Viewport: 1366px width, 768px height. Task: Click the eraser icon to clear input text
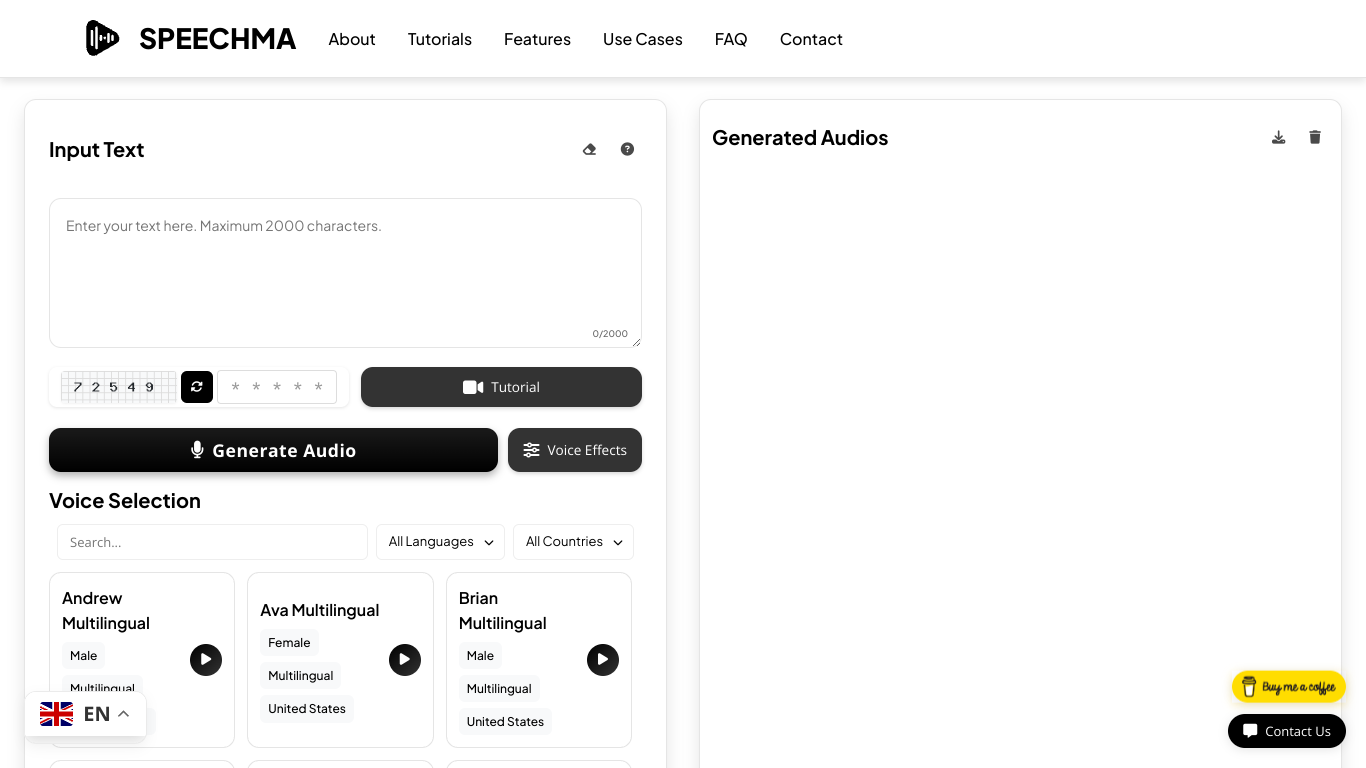(x=589, y=149)
